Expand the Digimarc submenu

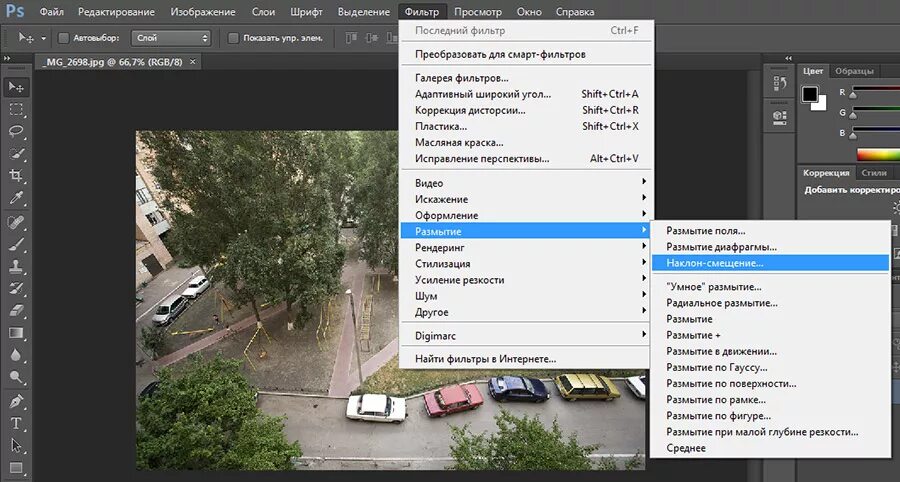pos(526,336)
